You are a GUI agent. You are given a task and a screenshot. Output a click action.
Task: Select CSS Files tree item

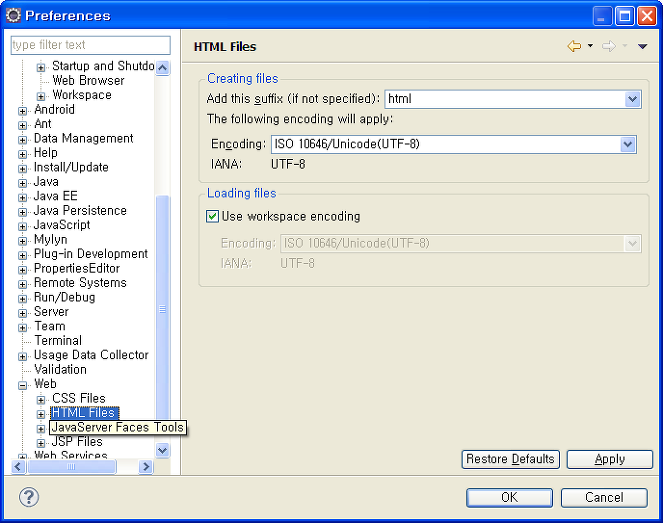pos(79,398)
